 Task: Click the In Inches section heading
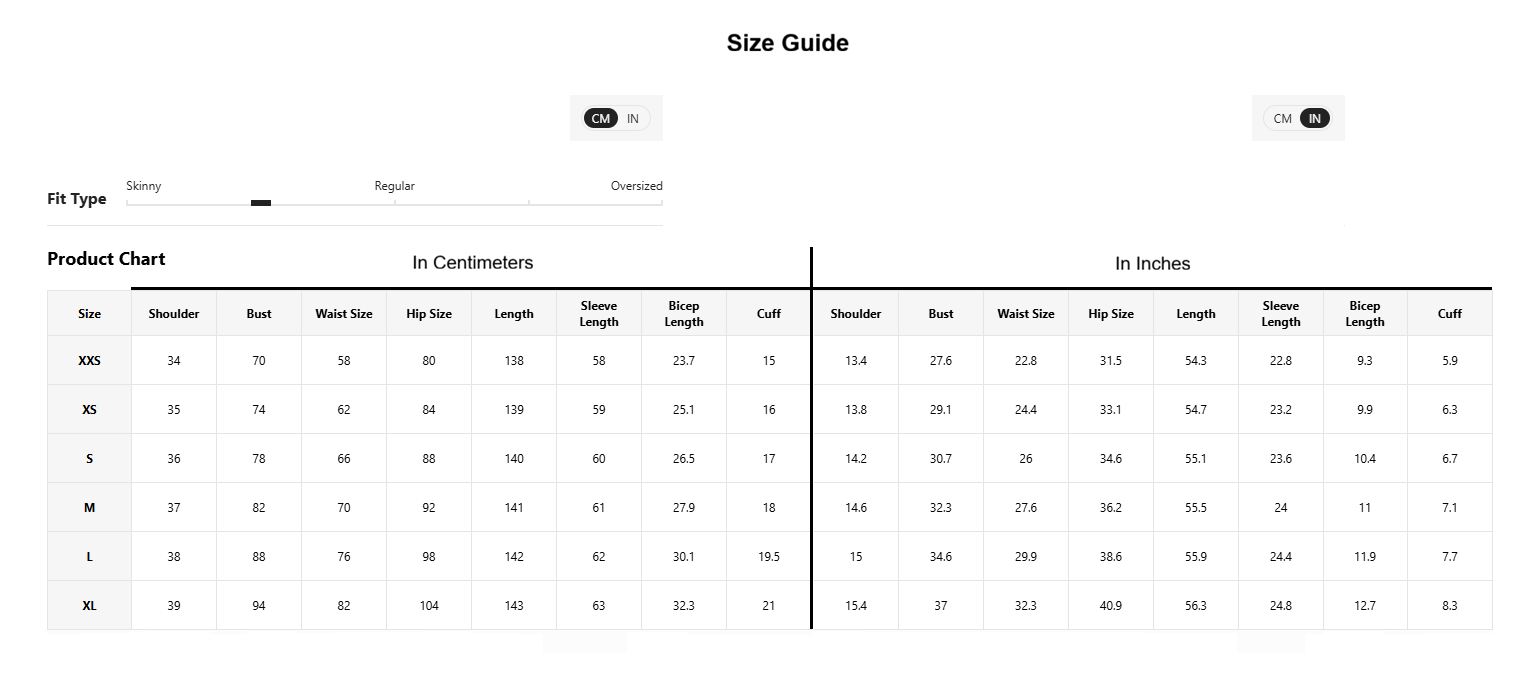click(1152, 264)
